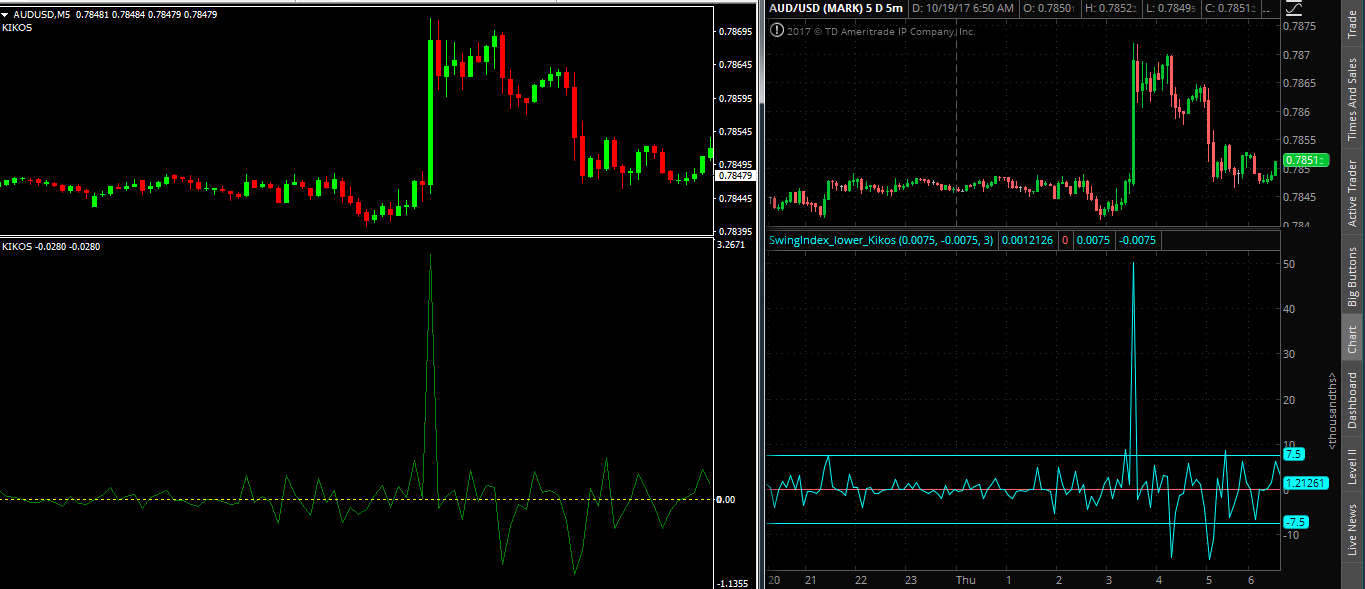
Task: Expand the AUDUSD,M5 chart dropdown arrow
Action: tap(5, 15)
